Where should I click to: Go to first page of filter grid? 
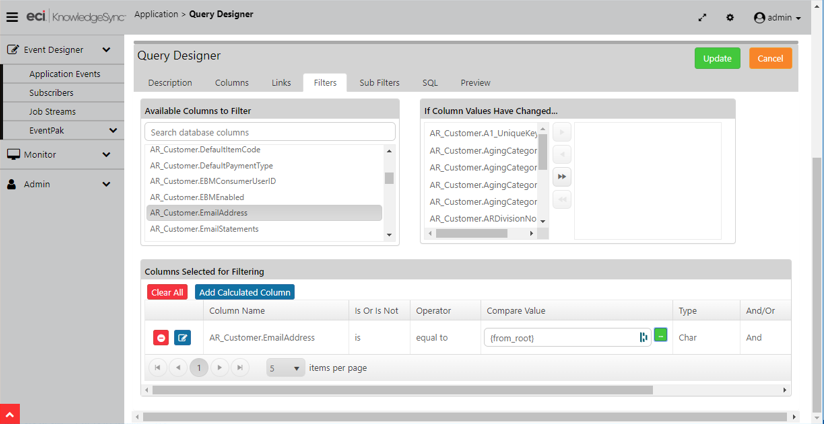pos(158,368)
